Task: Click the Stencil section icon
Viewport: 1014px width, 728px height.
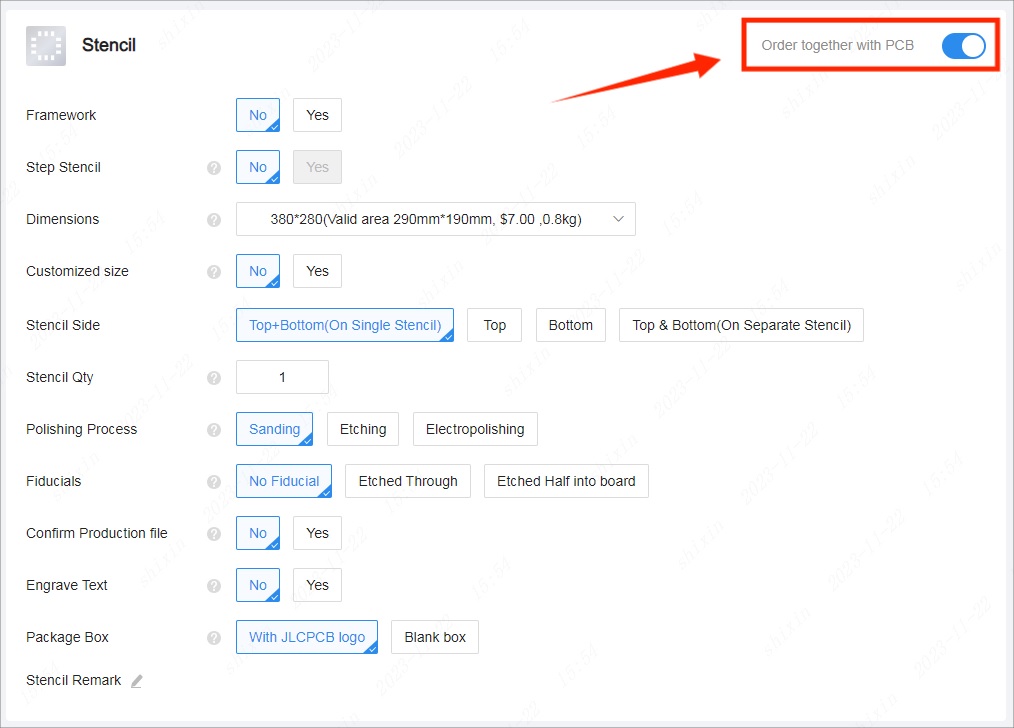Action: point(46,46)
